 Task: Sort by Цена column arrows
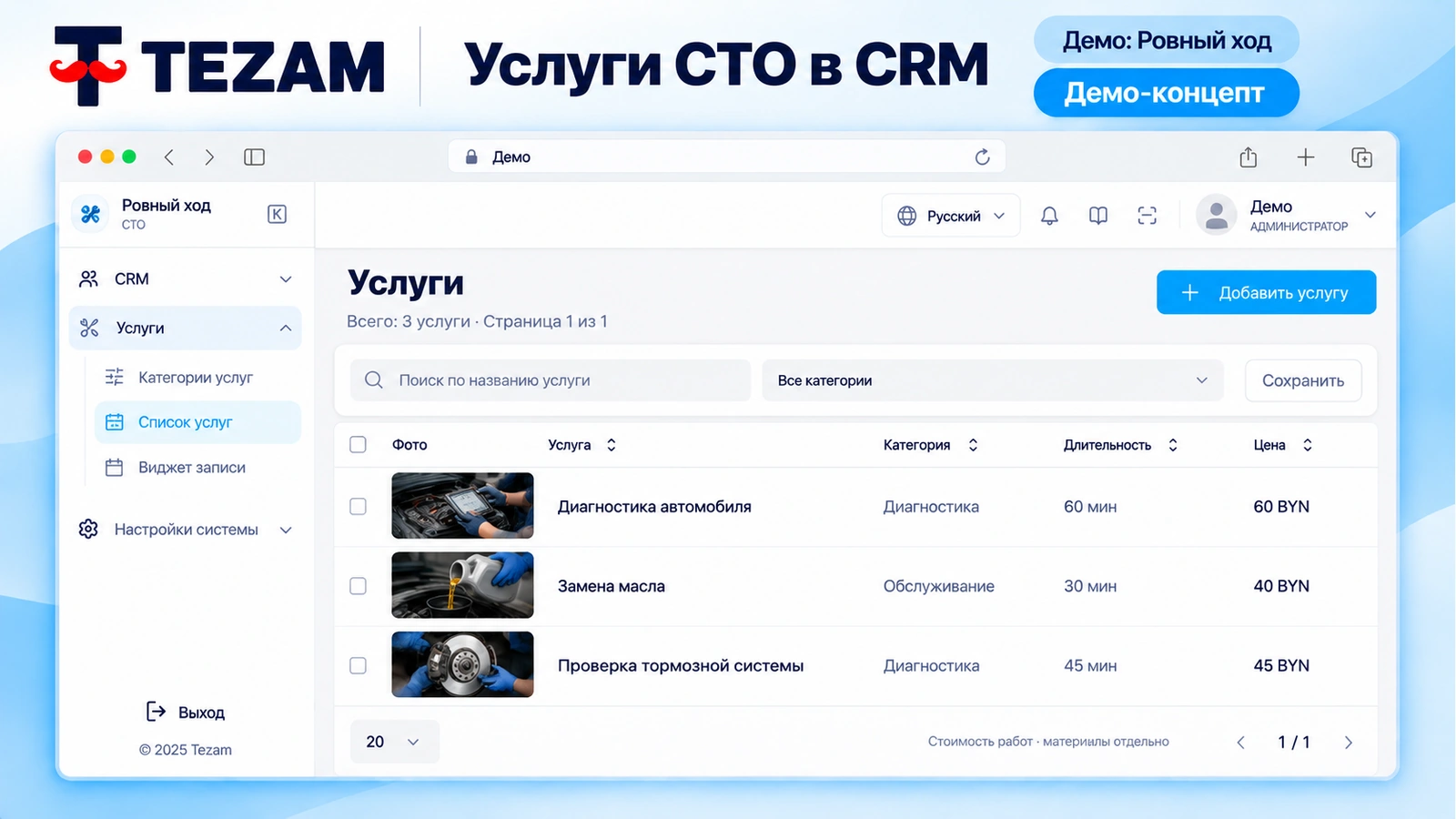(1308, 445)
